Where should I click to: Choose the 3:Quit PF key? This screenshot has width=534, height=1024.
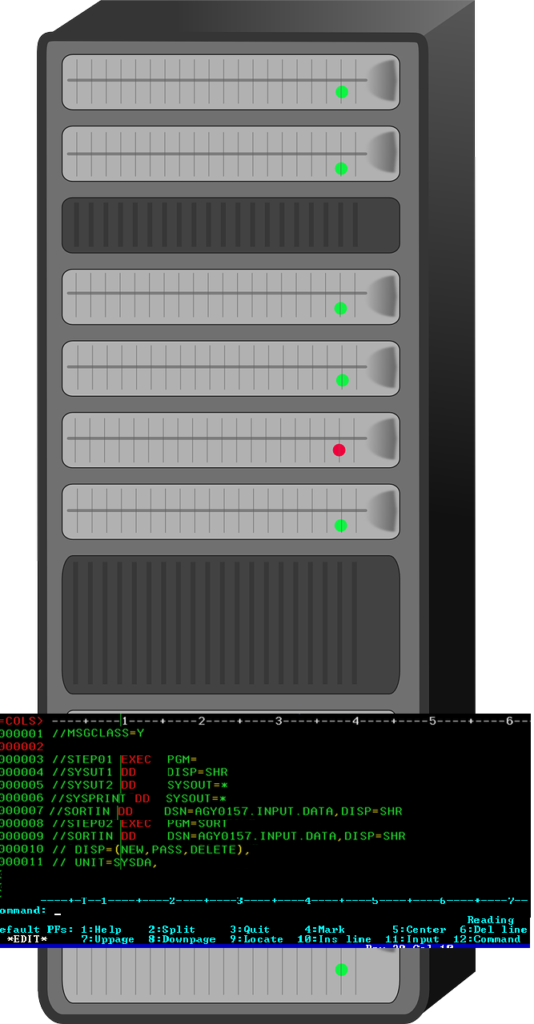(x=249, y=929)
